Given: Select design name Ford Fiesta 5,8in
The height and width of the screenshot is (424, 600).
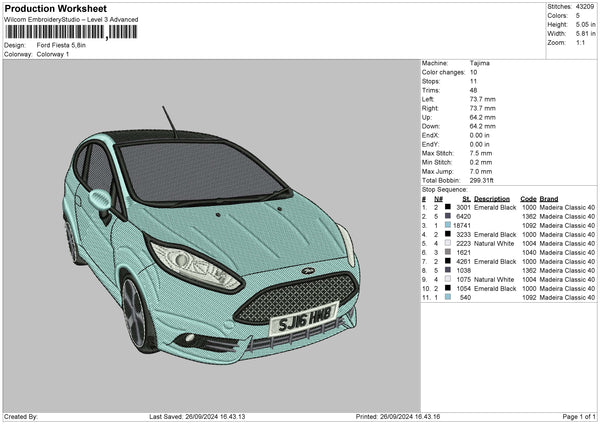Looking at the screenshot, I should click(61, 45).
